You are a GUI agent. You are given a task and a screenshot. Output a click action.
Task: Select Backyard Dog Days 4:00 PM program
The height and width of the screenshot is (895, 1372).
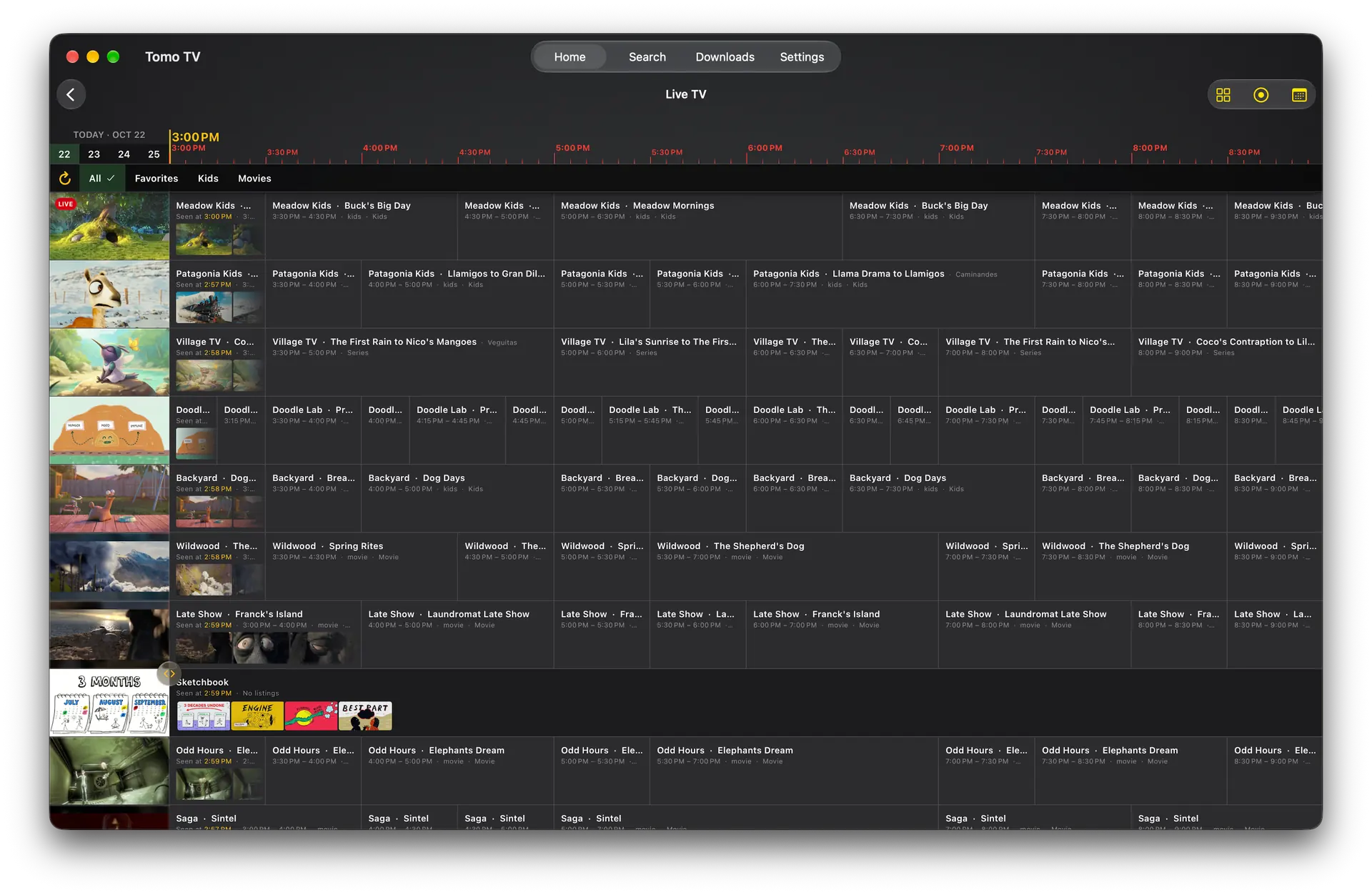(x=457, y=498)
